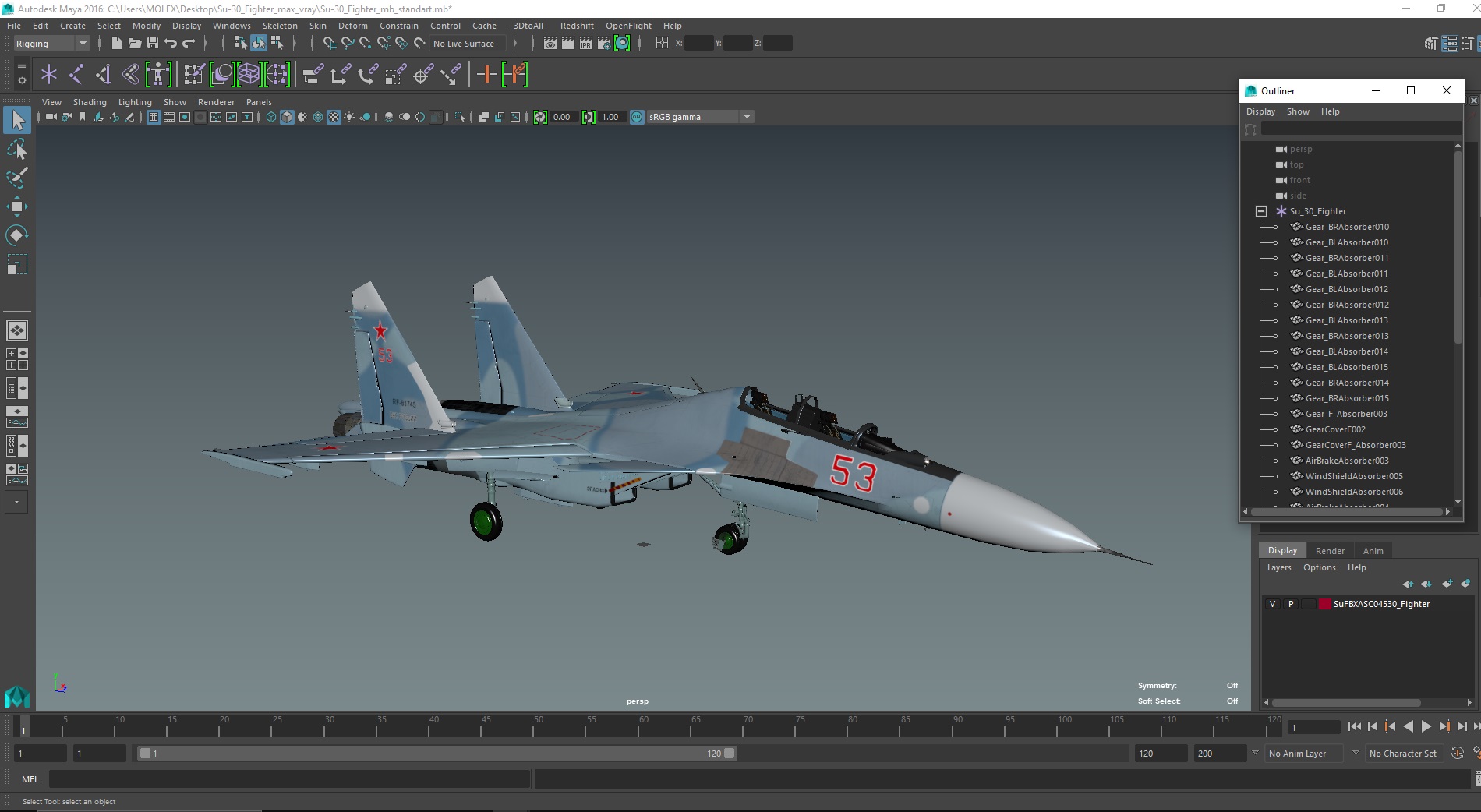This screenshot has width=1481, height=812.
Task: Create layer from selected objects icon
Action: click(x=1465, y=584)
